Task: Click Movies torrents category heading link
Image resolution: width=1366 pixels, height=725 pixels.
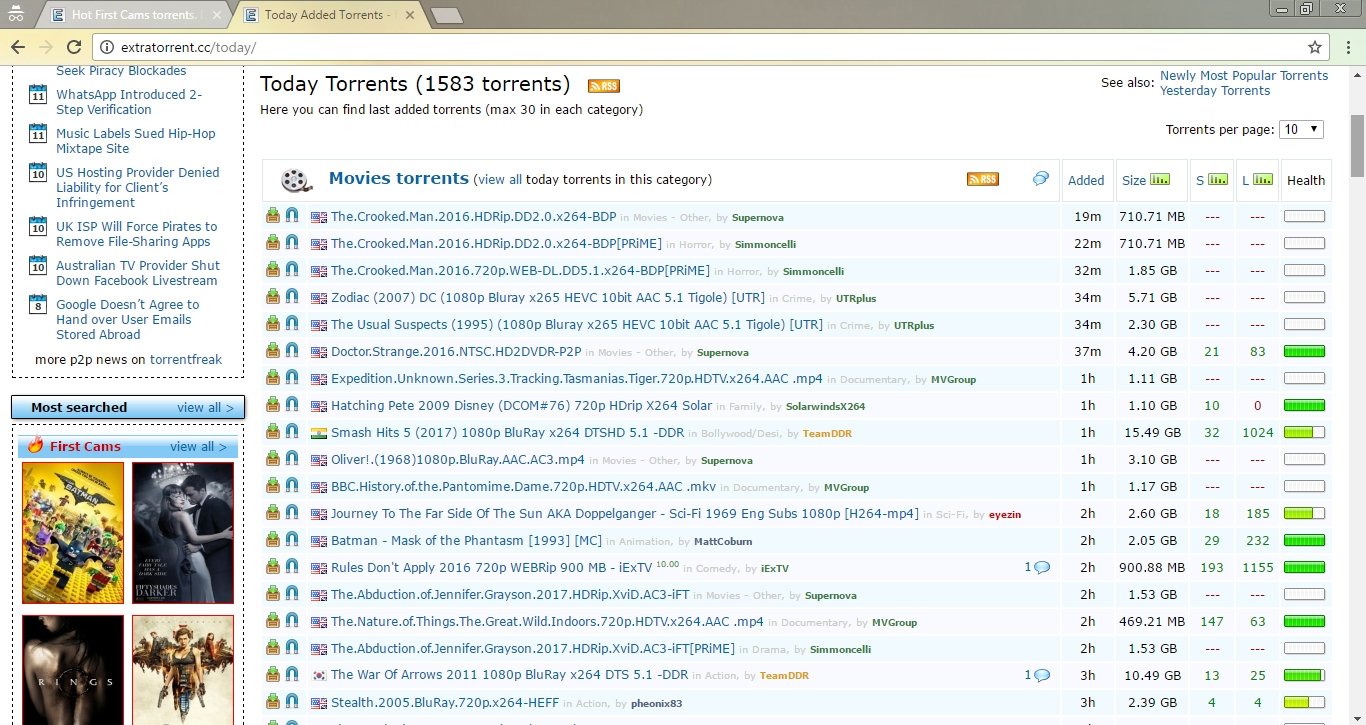Action: click(x=399, y=179)
